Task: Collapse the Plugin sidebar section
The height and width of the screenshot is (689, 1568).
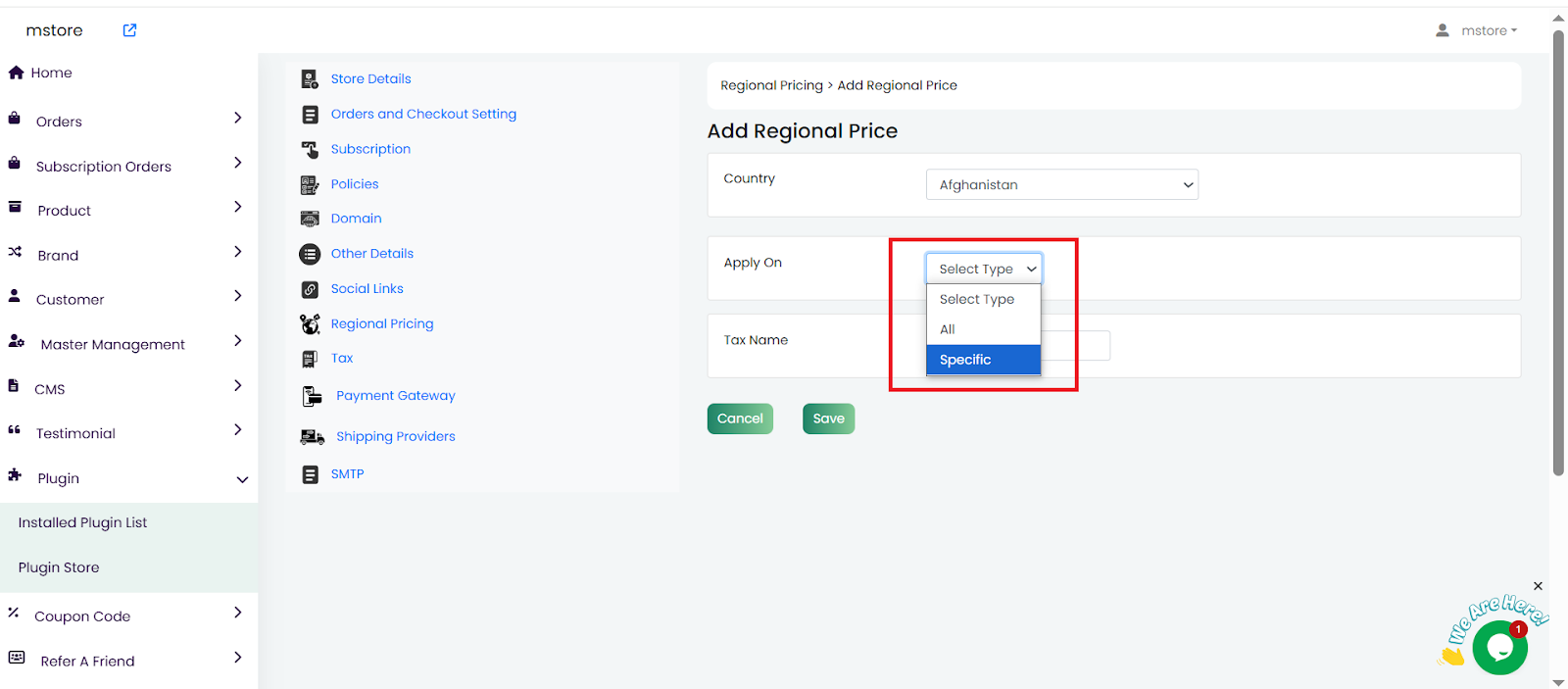Action: (x=242, y=479)
